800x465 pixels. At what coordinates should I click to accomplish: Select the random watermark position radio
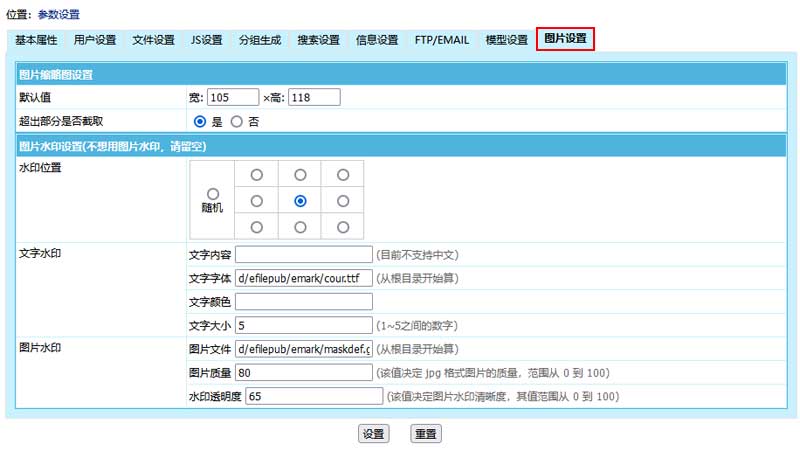point(212,193)
